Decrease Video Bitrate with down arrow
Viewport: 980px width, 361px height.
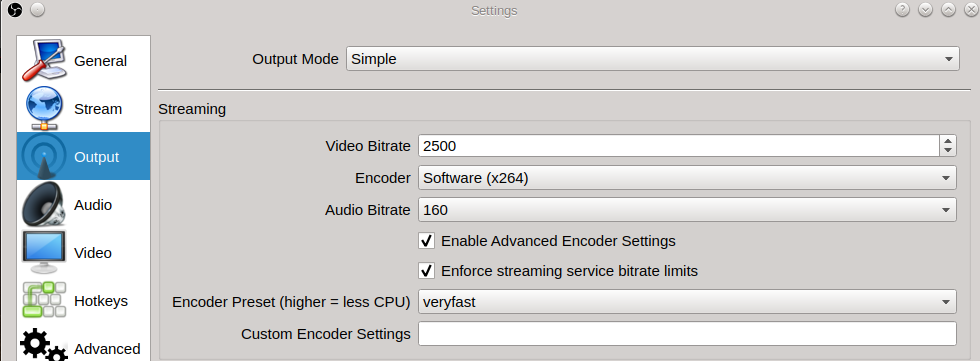coord(948,151)
